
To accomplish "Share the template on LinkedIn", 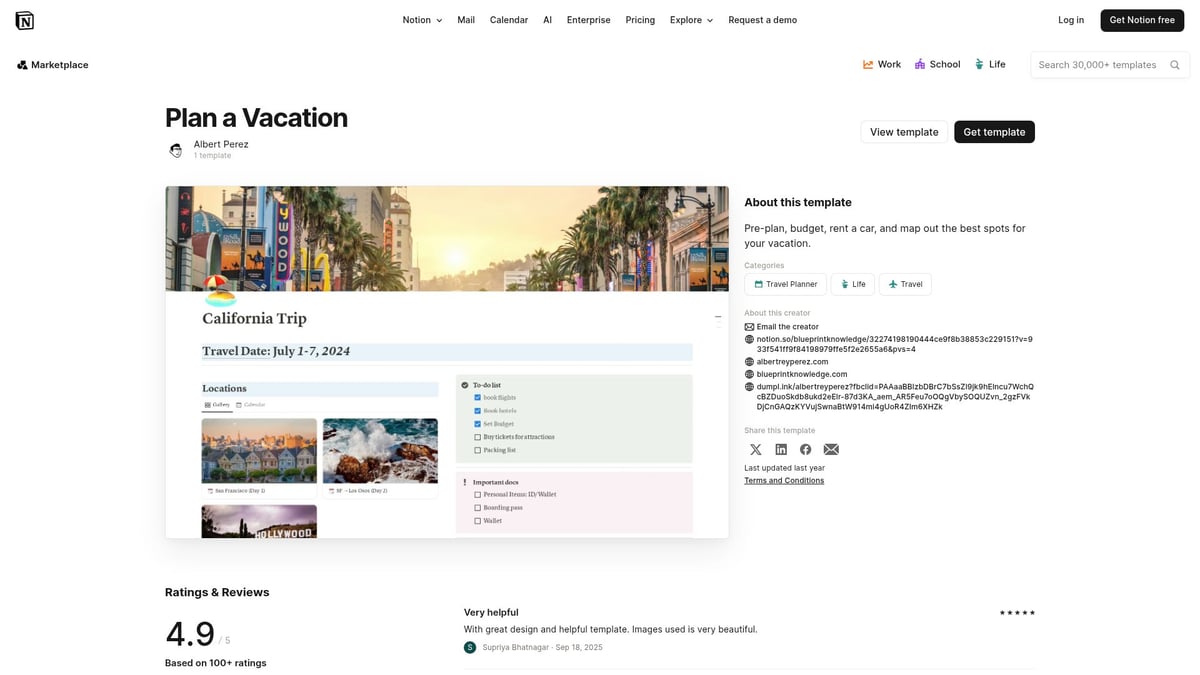I will pyautogui.click(x=781, y=449).
